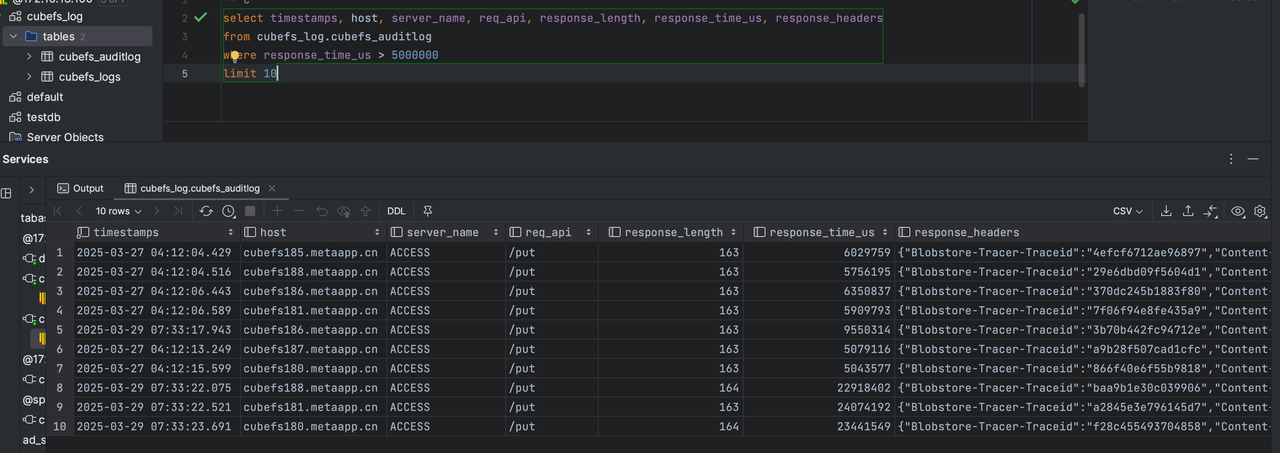
Task: Sort by host column arrows
Action: pyautogui.click(x=377, y=232)
